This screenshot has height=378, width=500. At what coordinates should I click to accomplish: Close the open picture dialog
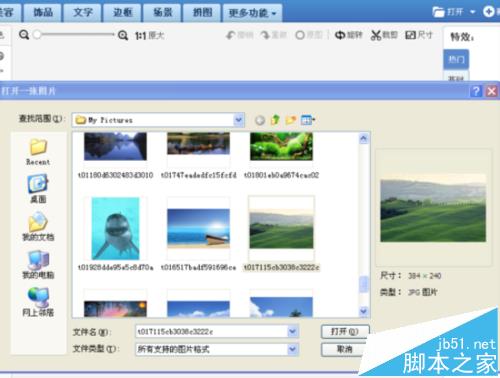click(491, 91)
